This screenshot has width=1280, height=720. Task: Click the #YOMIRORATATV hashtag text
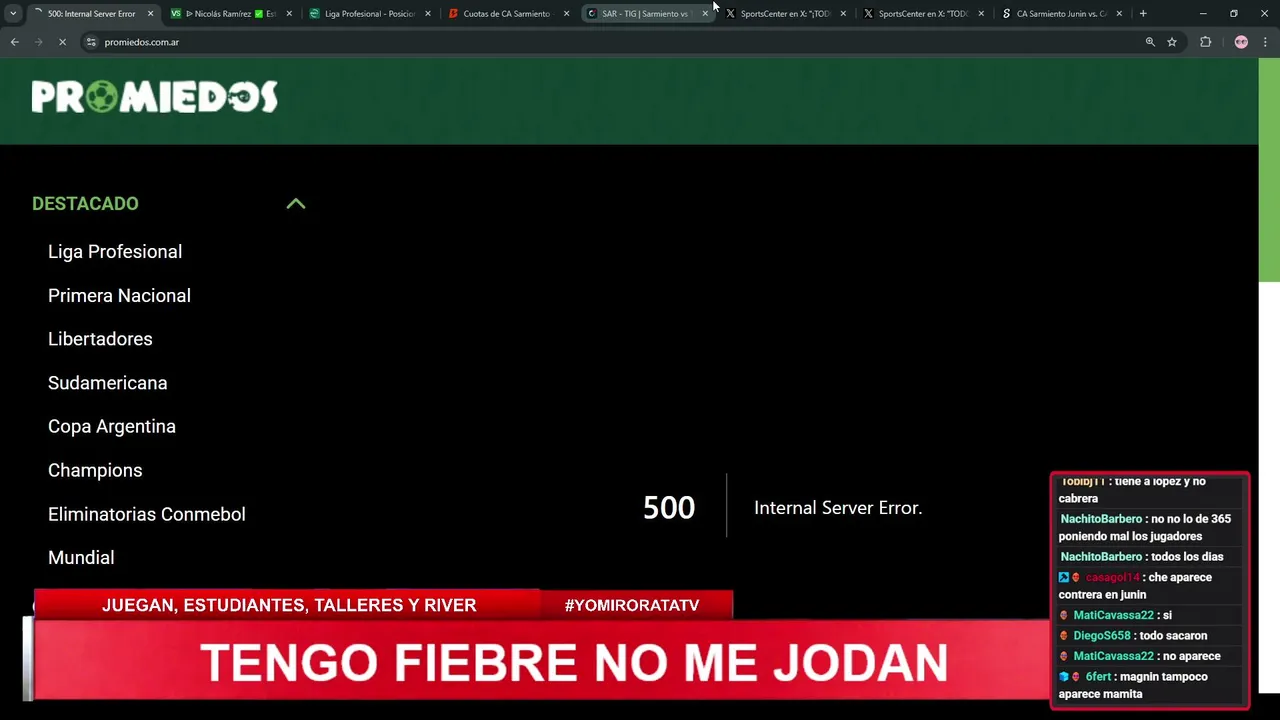tap(632, 606)
